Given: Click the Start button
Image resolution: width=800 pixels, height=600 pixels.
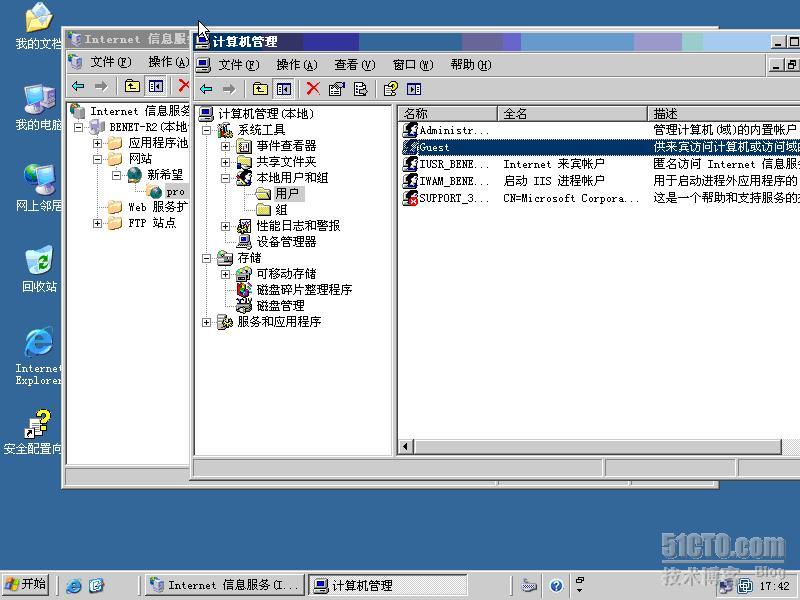Looking at the screenshot, I should pos(26,584).
